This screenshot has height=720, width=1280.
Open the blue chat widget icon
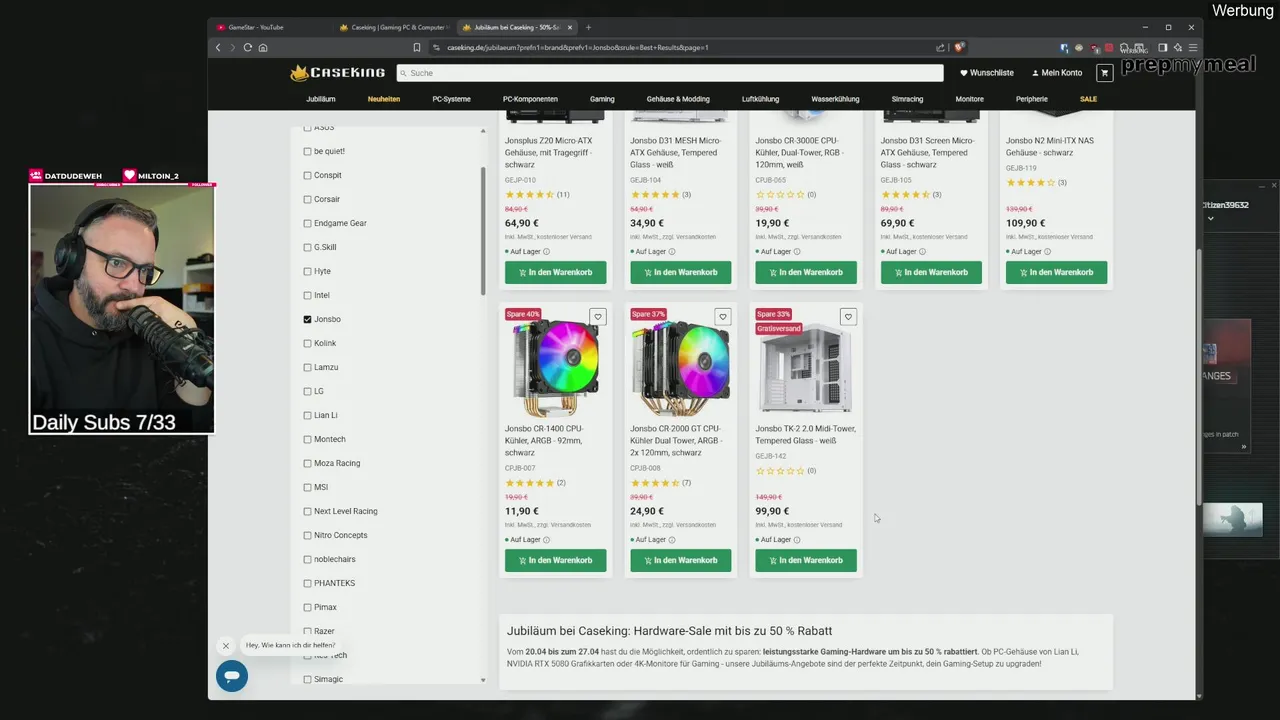tap(232, 676)
